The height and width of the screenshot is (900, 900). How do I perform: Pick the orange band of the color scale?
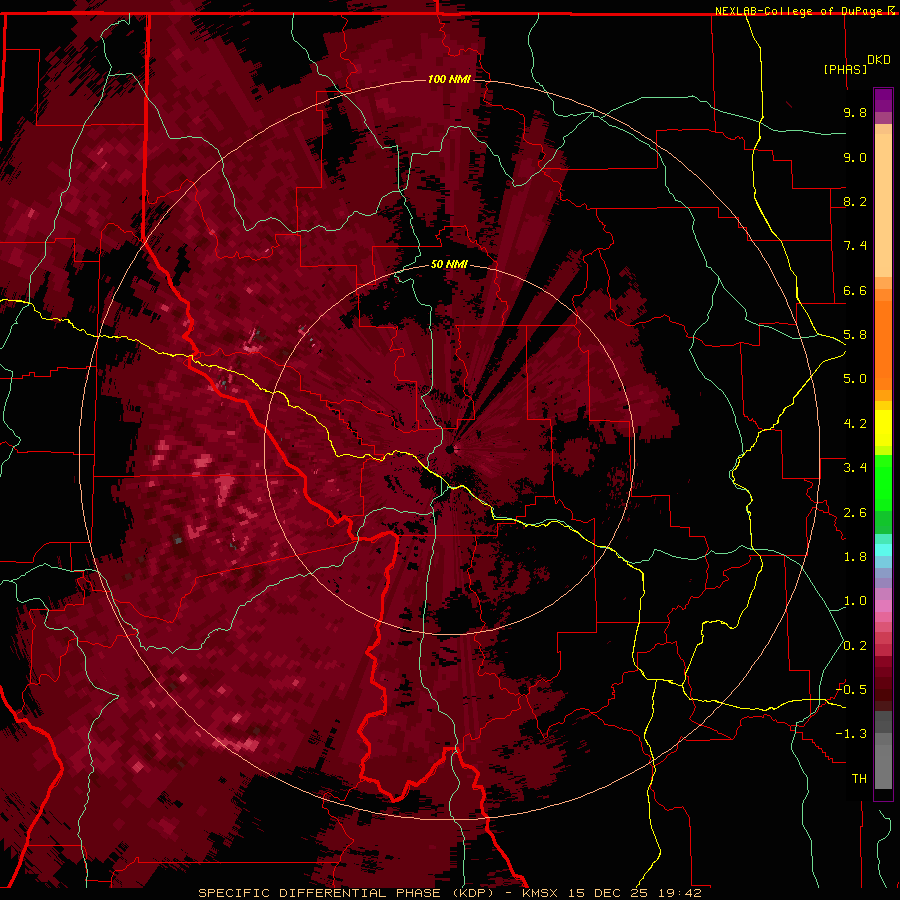pyautogui.click(x=883, y=344)
